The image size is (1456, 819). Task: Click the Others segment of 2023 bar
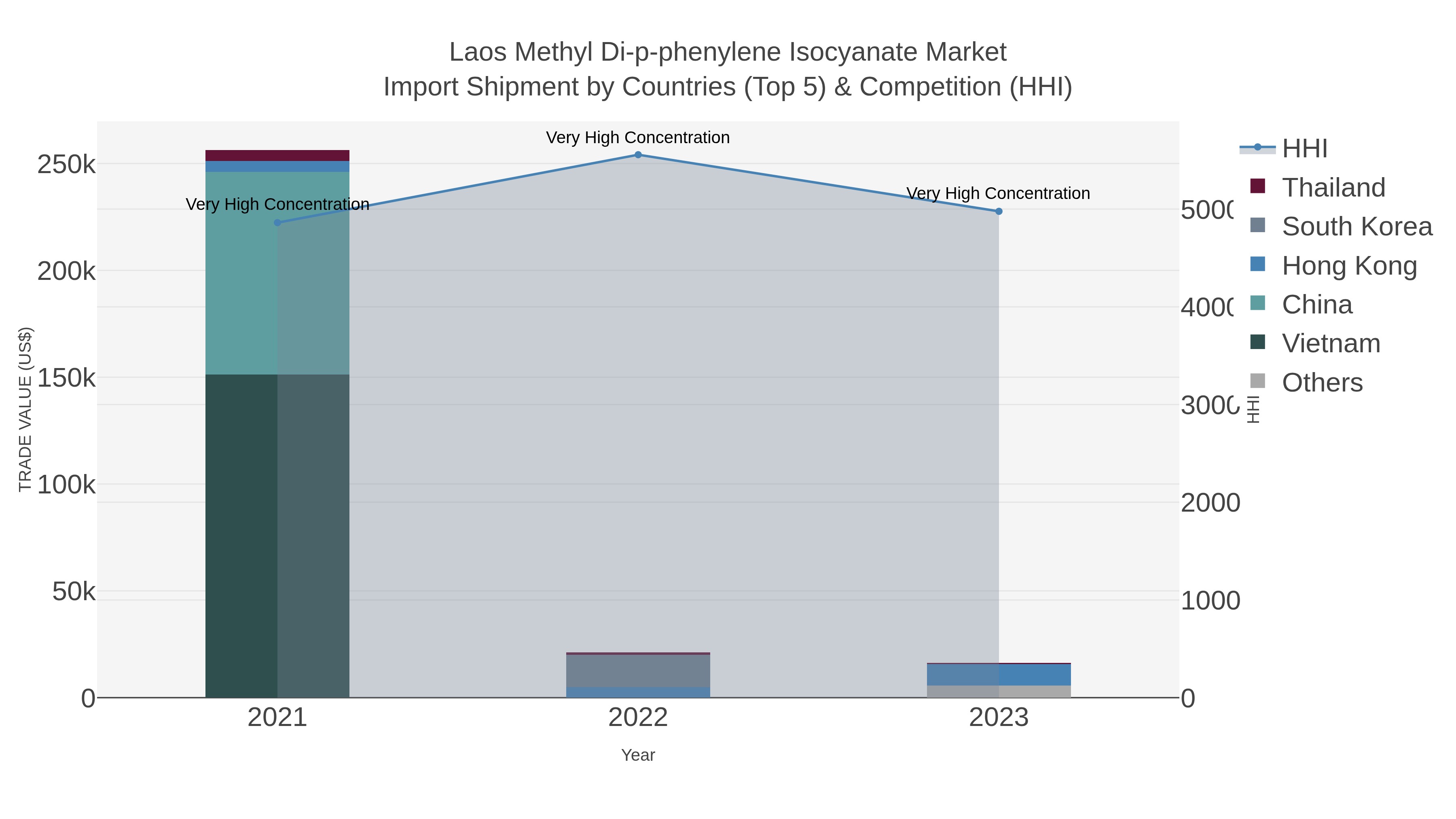point(999,692)
